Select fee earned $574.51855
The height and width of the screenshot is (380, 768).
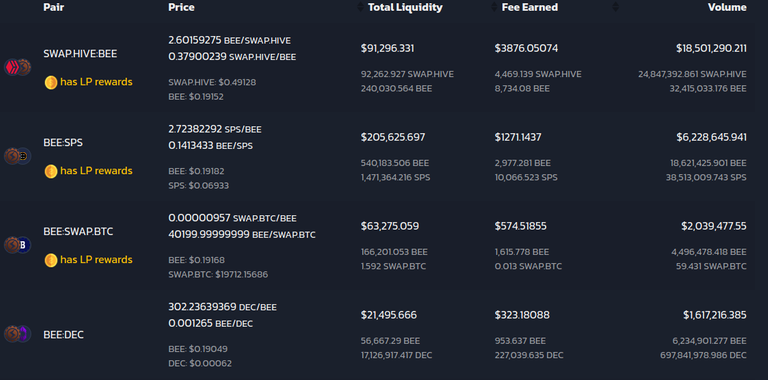pyautogui.click(x=521, y=226)
